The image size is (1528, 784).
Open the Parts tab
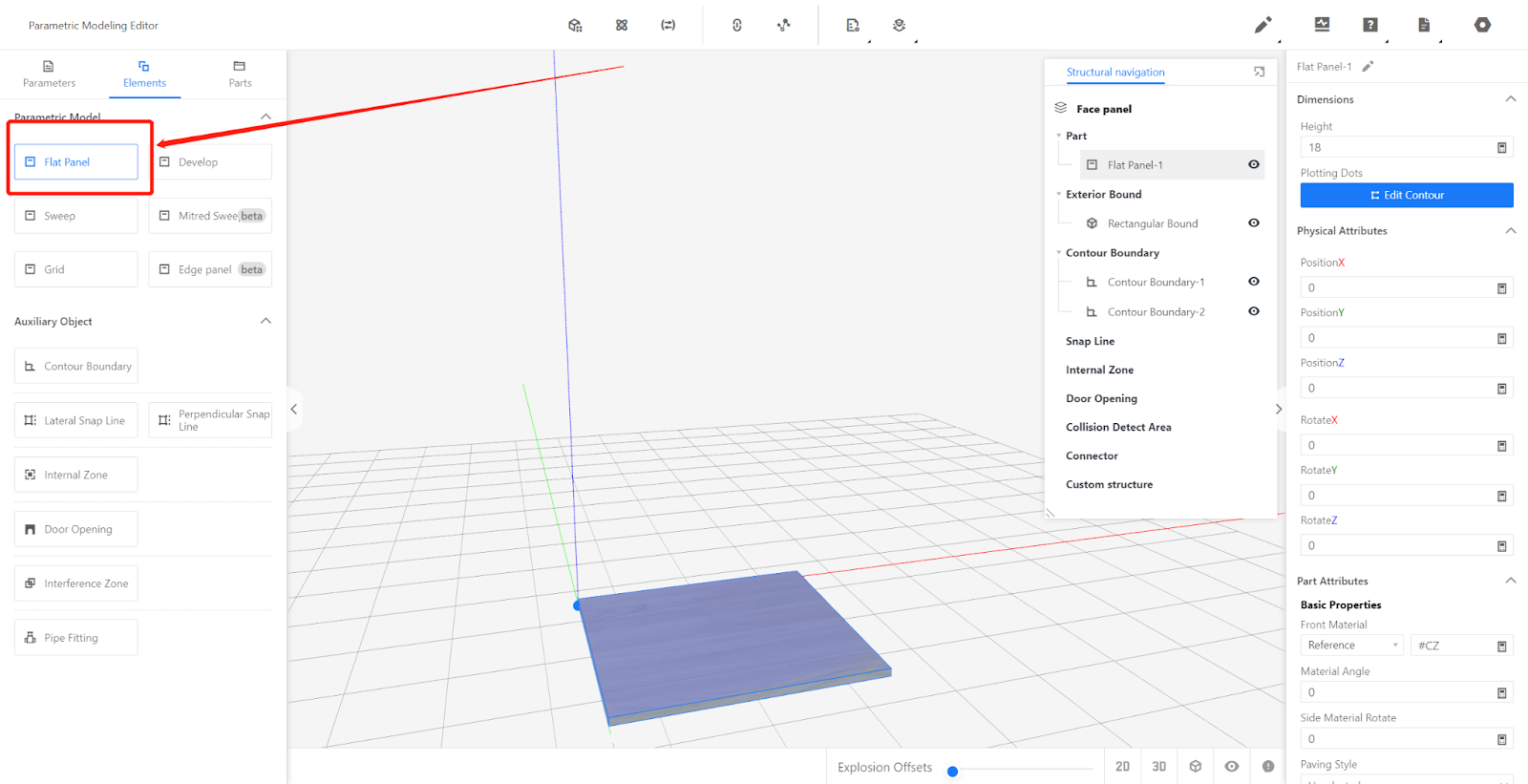pos(240,74)
